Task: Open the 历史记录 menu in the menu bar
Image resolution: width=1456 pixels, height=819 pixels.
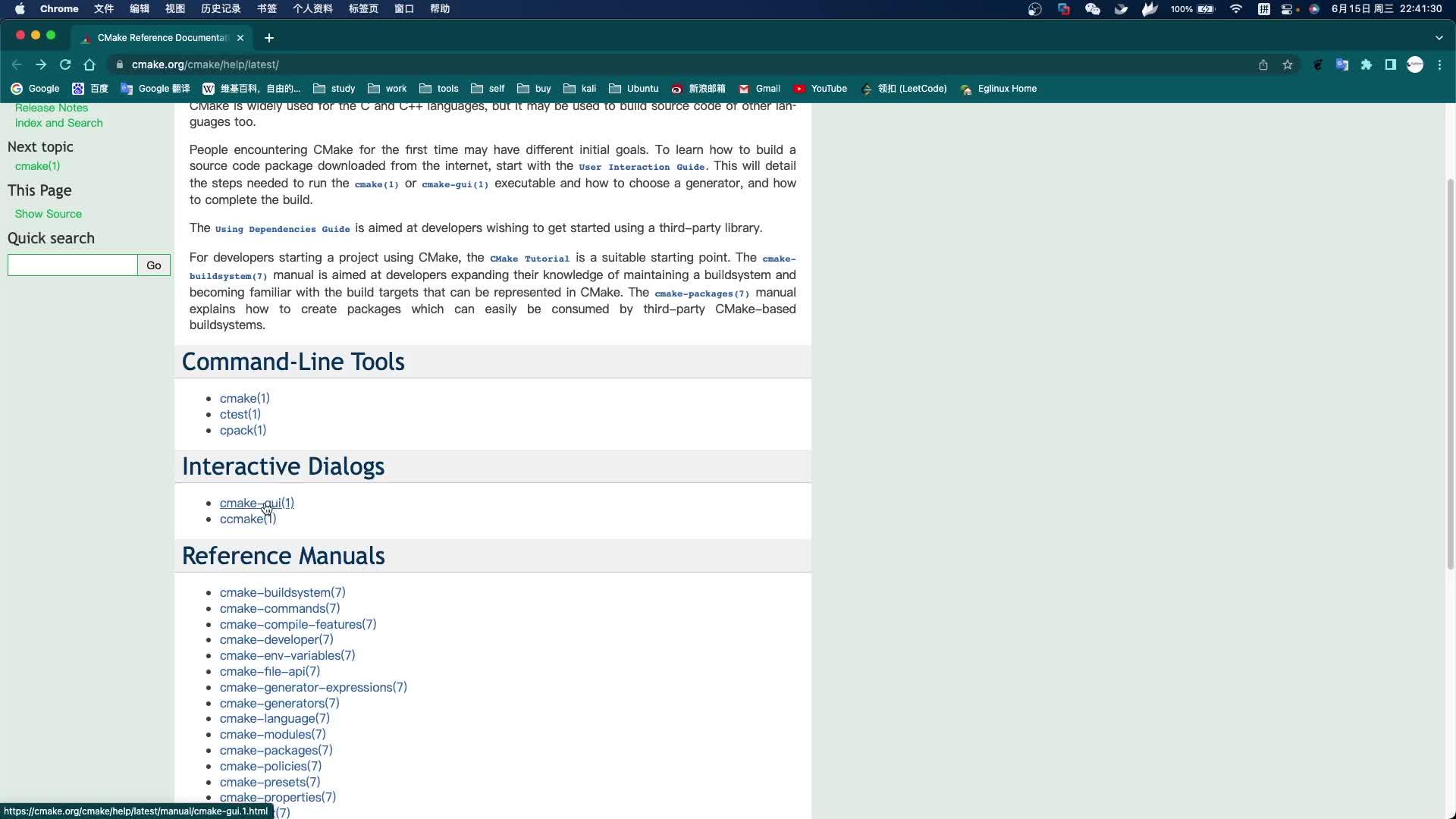Action: pyautogui.click(x=221, y=9)
